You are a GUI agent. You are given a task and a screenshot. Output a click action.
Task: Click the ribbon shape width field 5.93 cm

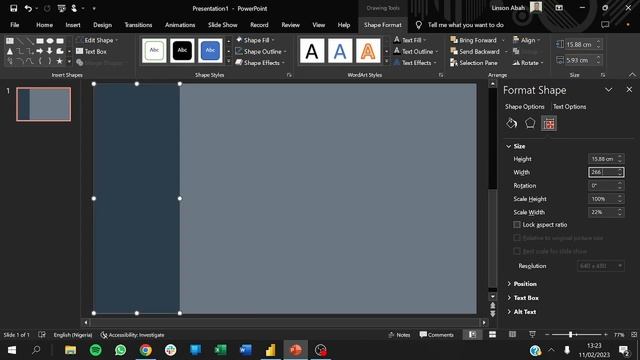click(580, 60)
